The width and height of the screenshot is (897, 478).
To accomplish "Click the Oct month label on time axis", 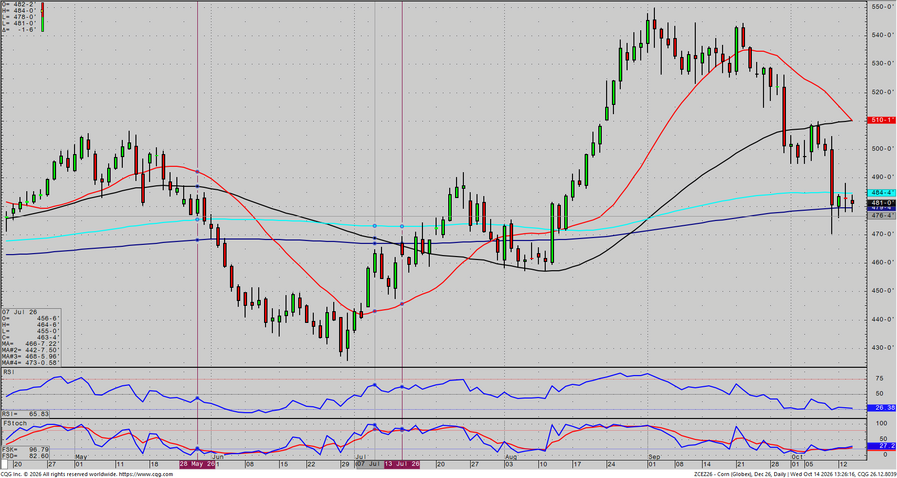I will coord(797,457).
